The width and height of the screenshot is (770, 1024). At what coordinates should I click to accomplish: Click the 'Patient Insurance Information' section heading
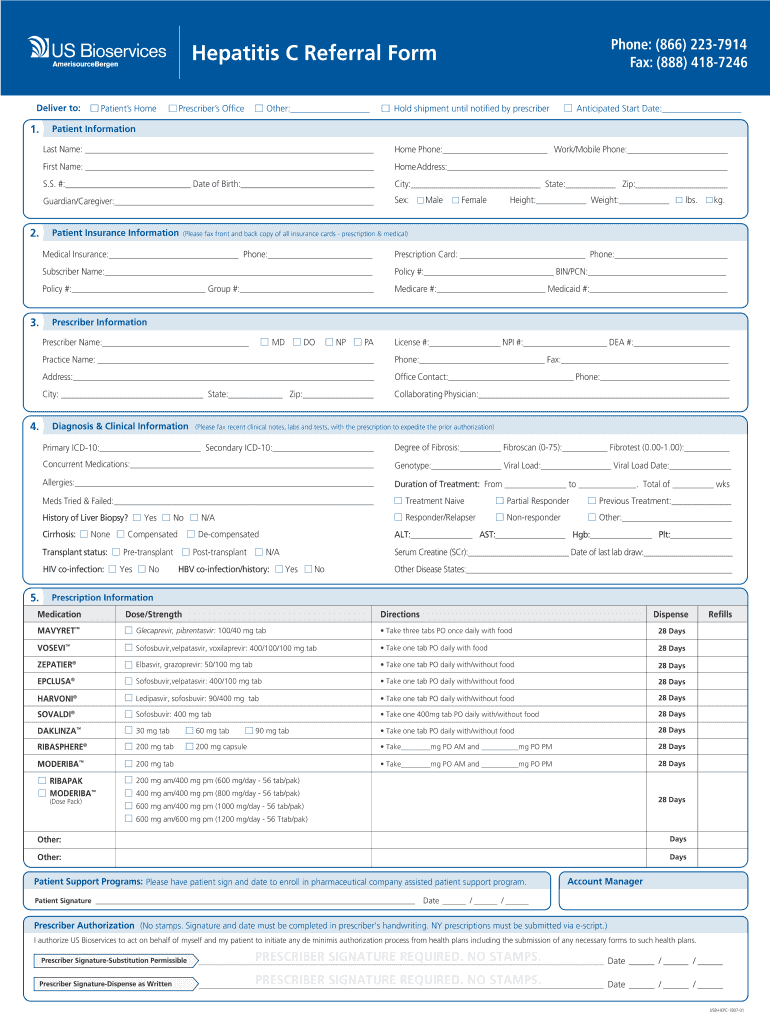[x=115, y=233]
